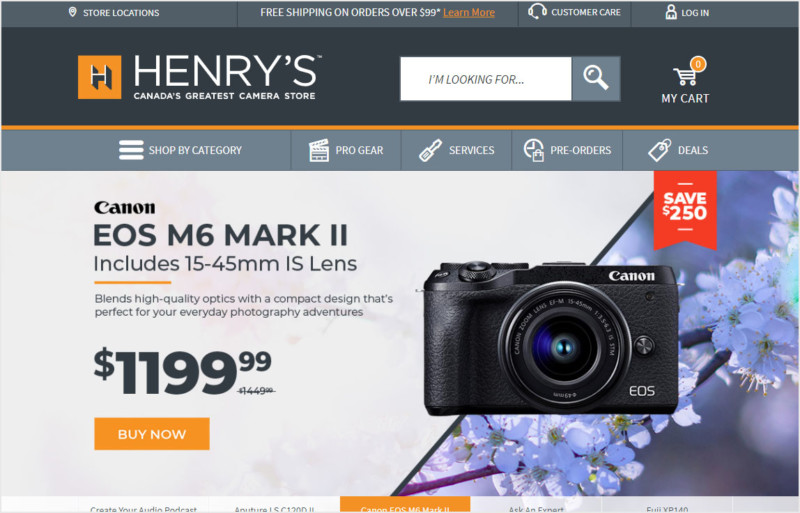Focus the I'm Looking For search field
800x513 pixels.
[x=486, y=79]
